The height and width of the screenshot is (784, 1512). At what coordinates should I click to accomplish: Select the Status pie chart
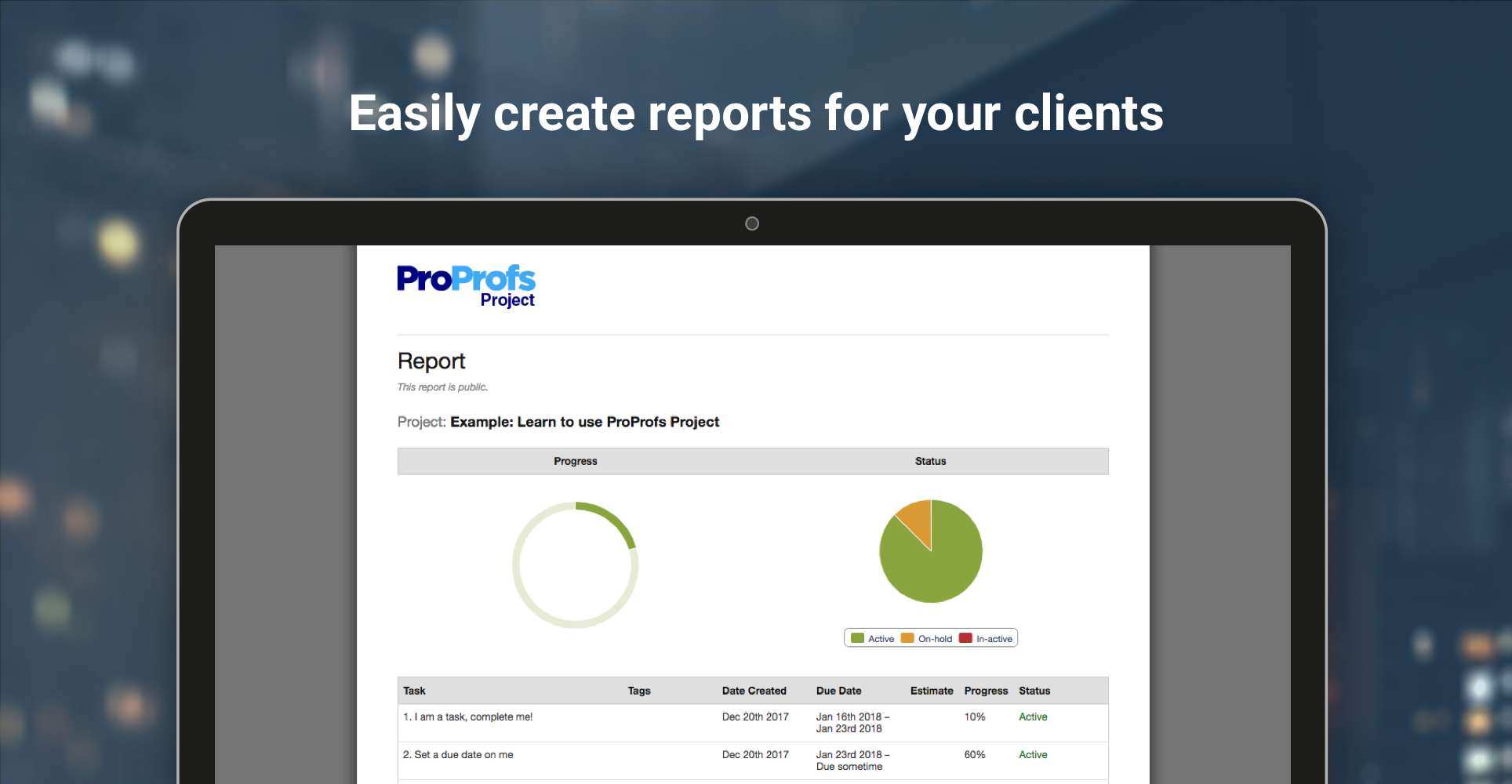(931, 551)
